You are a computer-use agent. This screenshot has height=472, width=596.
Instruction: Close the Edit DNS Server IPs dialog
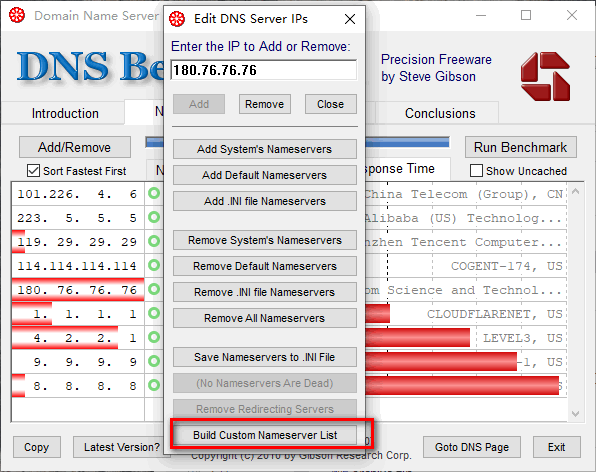pos(350,19)
